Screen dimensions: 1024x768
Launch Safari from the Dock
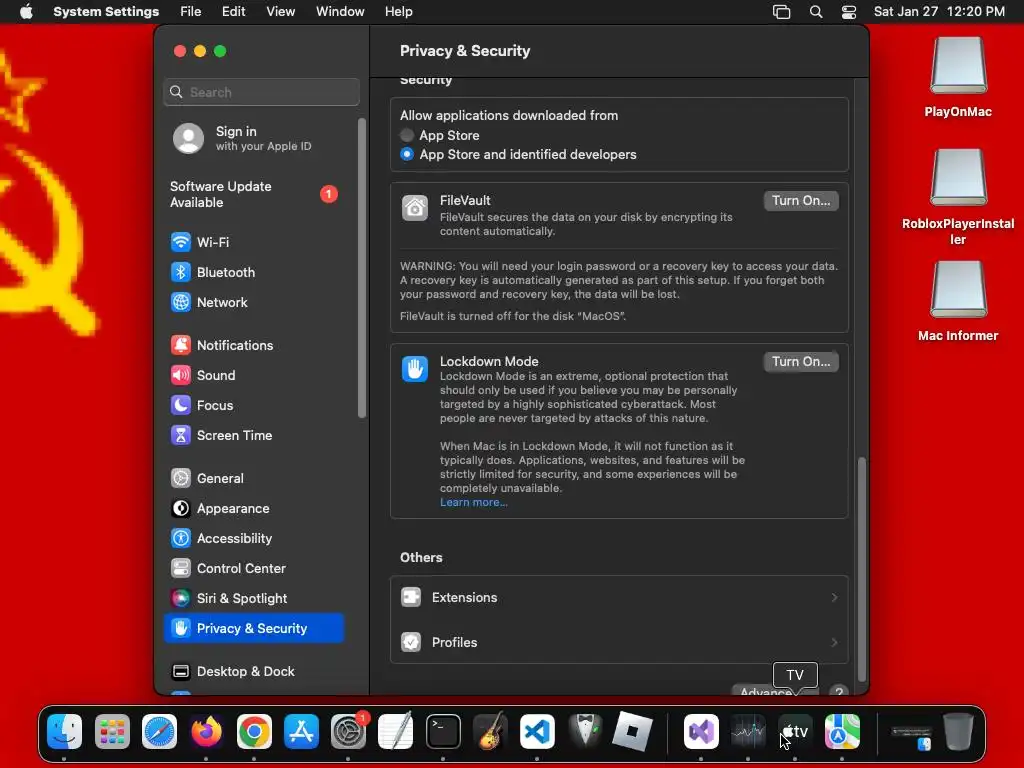(159, 731)
